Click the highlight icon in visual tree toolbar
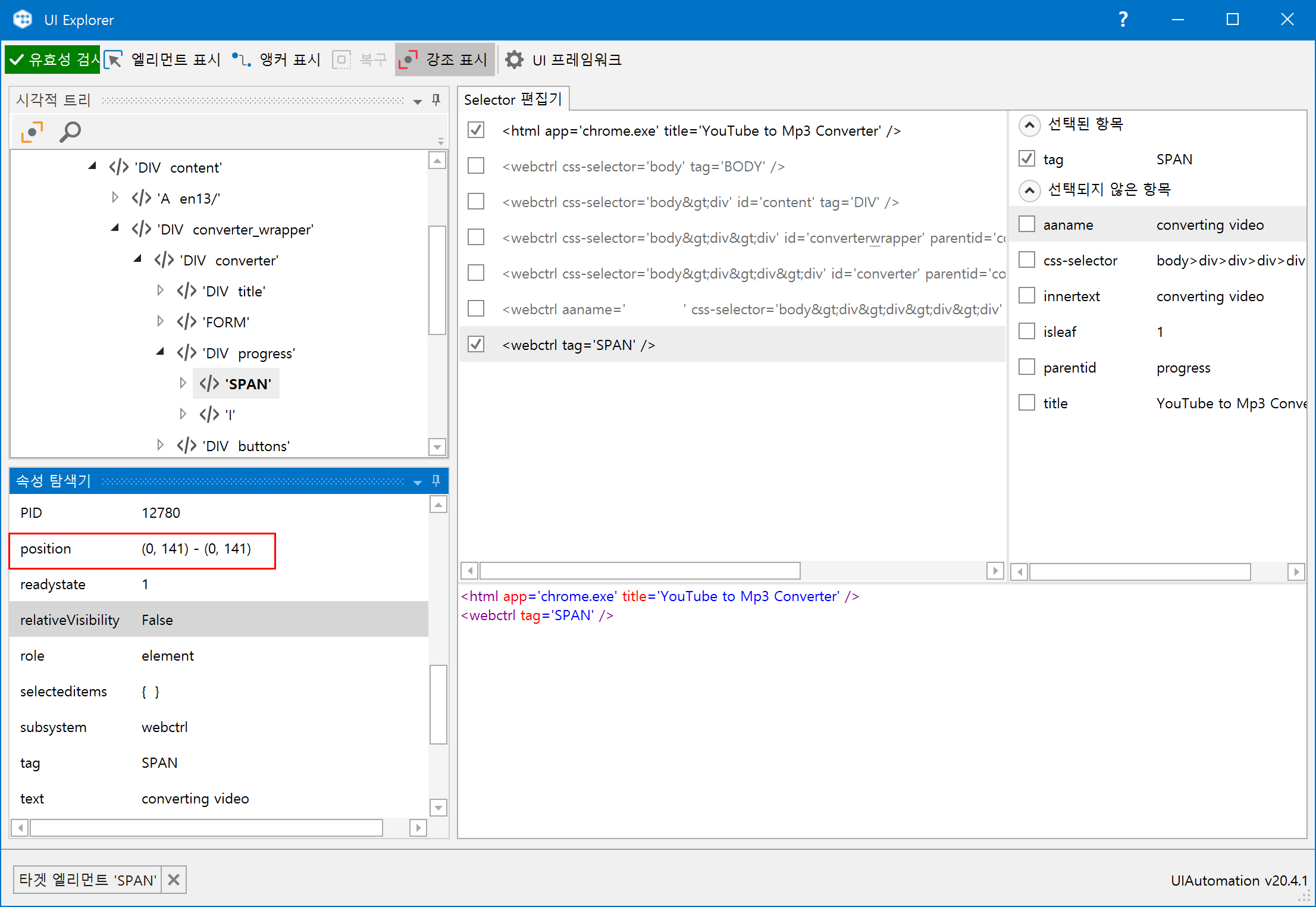1316x907 pixels. coord(32,132)
